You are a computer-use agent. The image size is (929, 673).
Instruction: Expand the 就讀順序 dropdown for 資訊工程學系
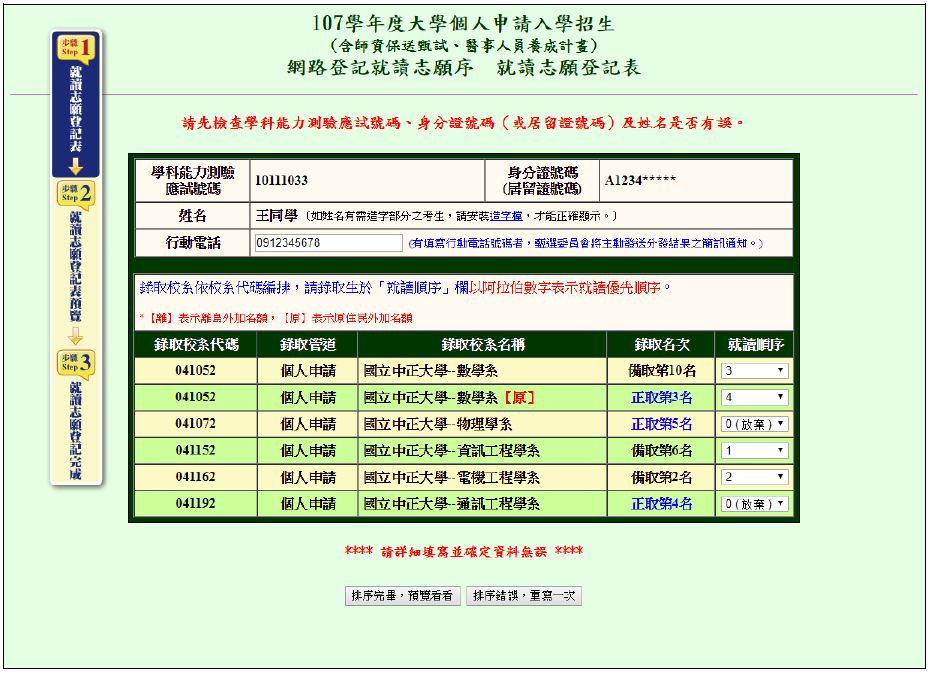click(754, 451)
